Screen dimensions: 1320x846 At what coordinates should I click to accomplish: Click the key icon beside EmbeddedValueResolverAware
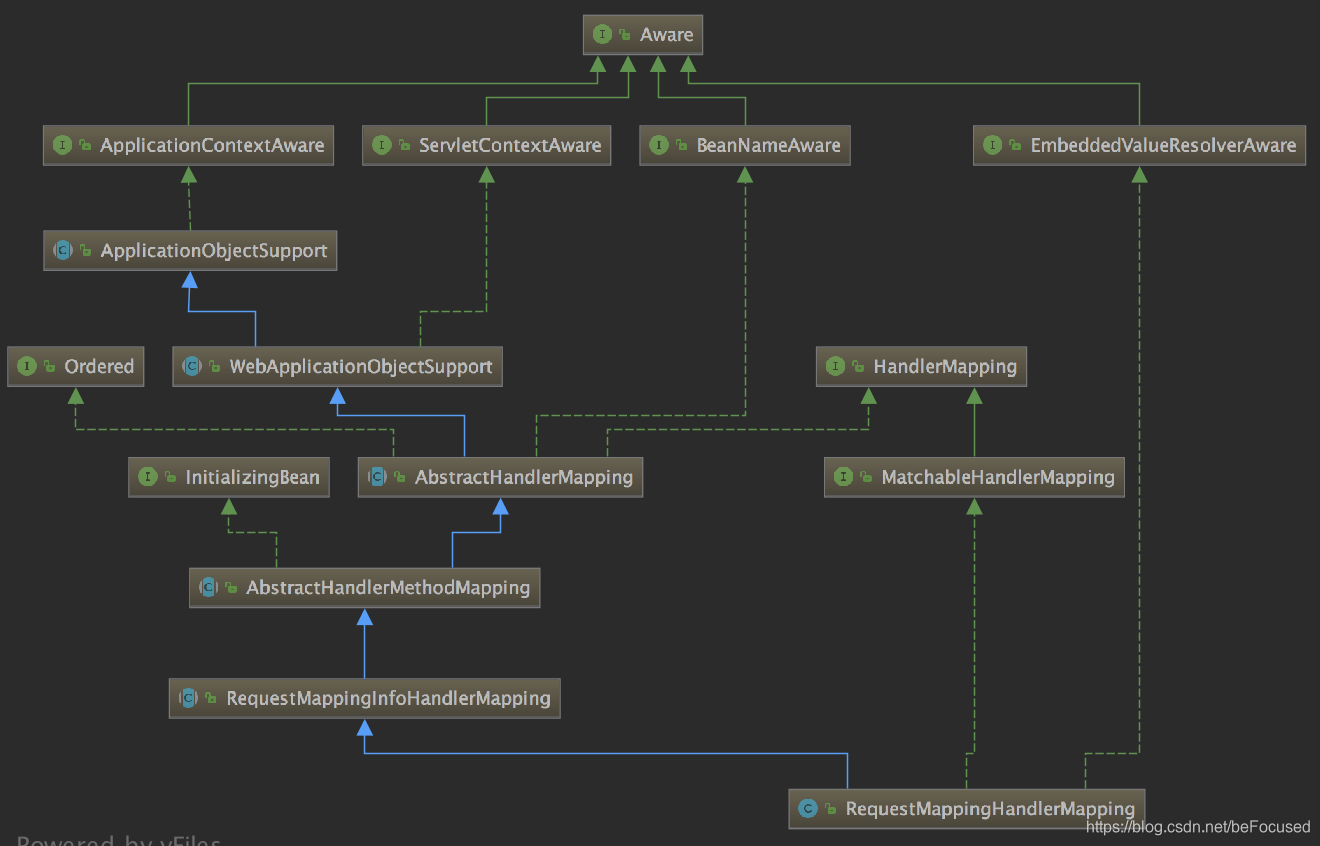click(1014, 145)
